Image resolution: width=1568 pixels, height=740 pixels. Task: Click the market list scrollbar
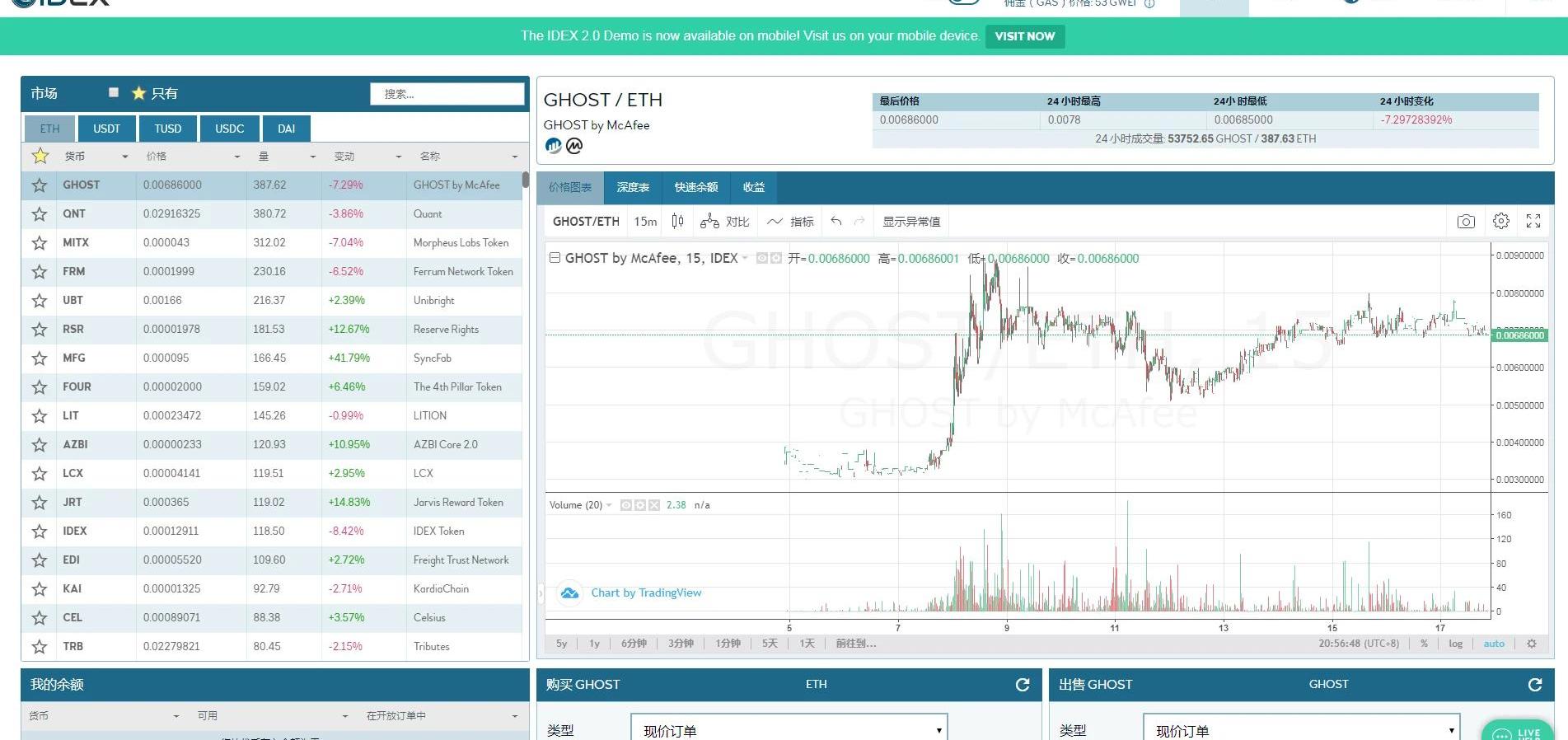click(x=525, y=180)
